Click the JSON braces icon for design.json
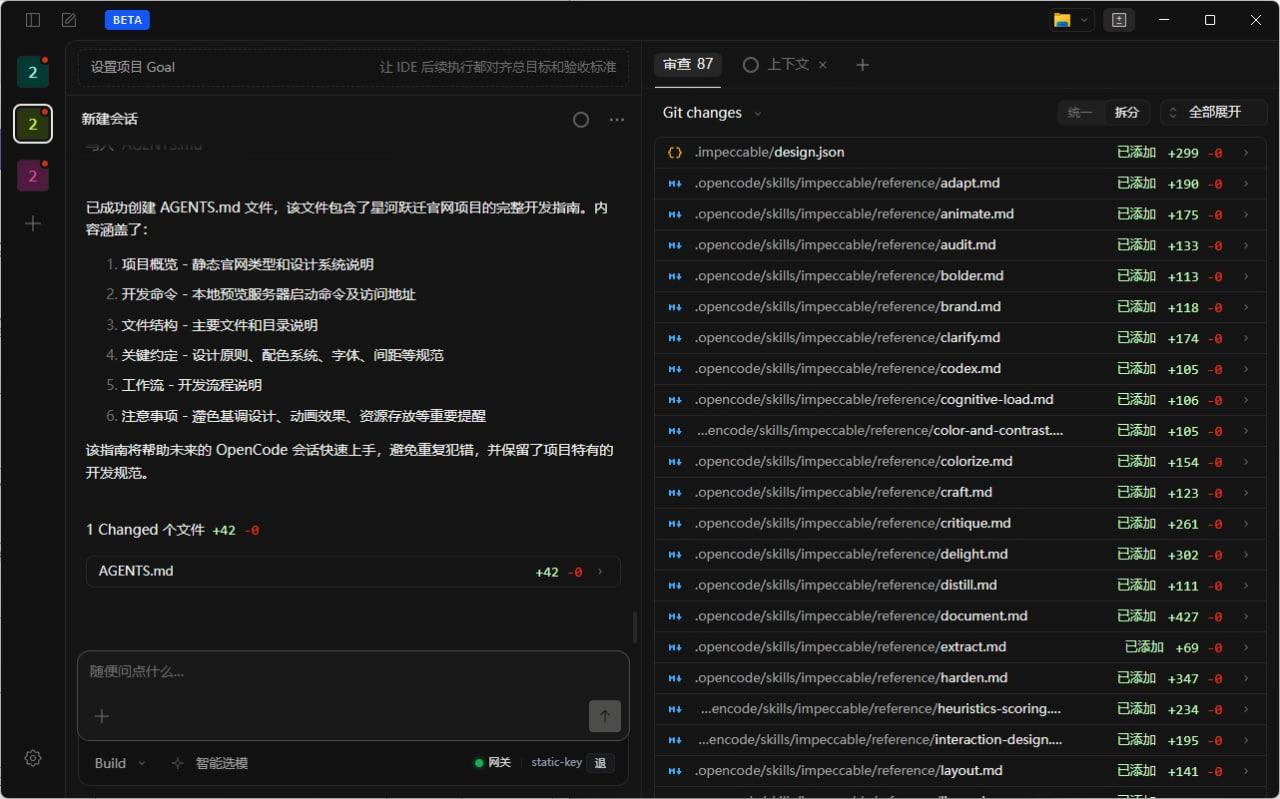This screenshot has width=1280, height=799. pos(675,153)
